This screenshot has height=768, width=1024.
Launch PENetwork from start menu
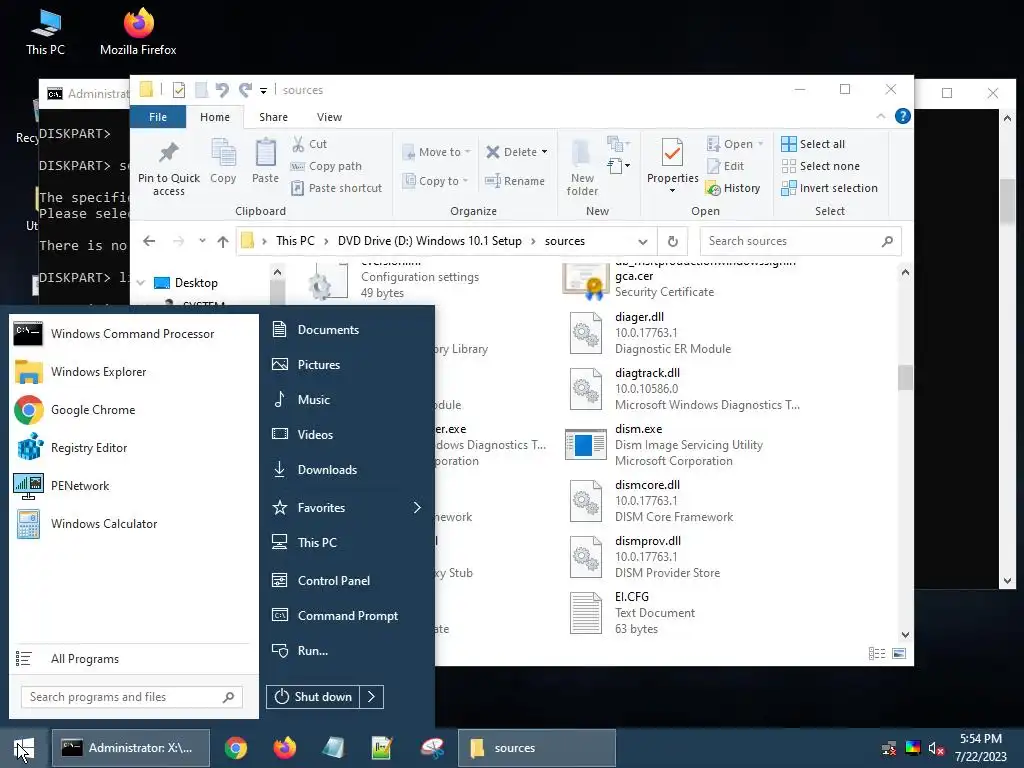[133, 486]
